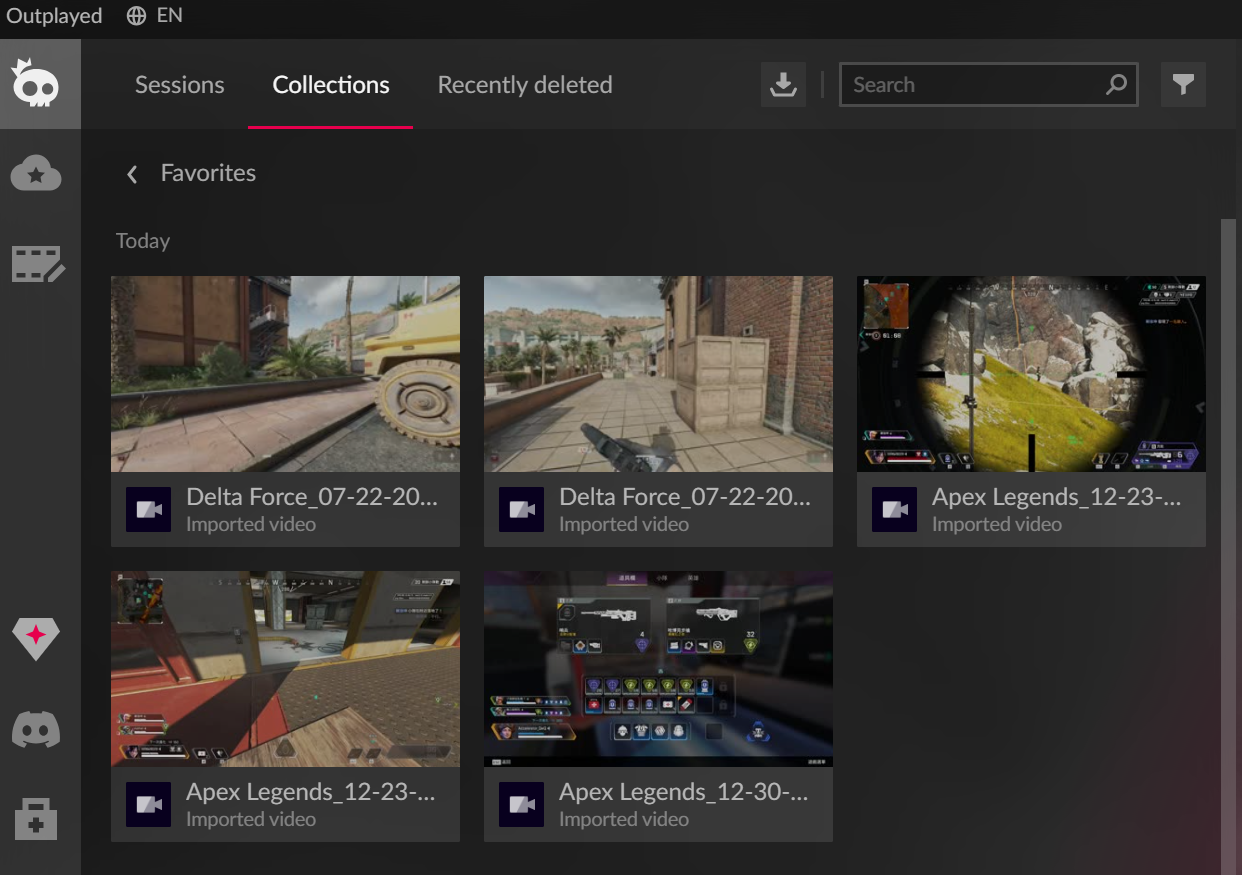Click the Apex Legends_12-30 video title
Viewport: 1242px width, 875px height.
click(684, 793)
